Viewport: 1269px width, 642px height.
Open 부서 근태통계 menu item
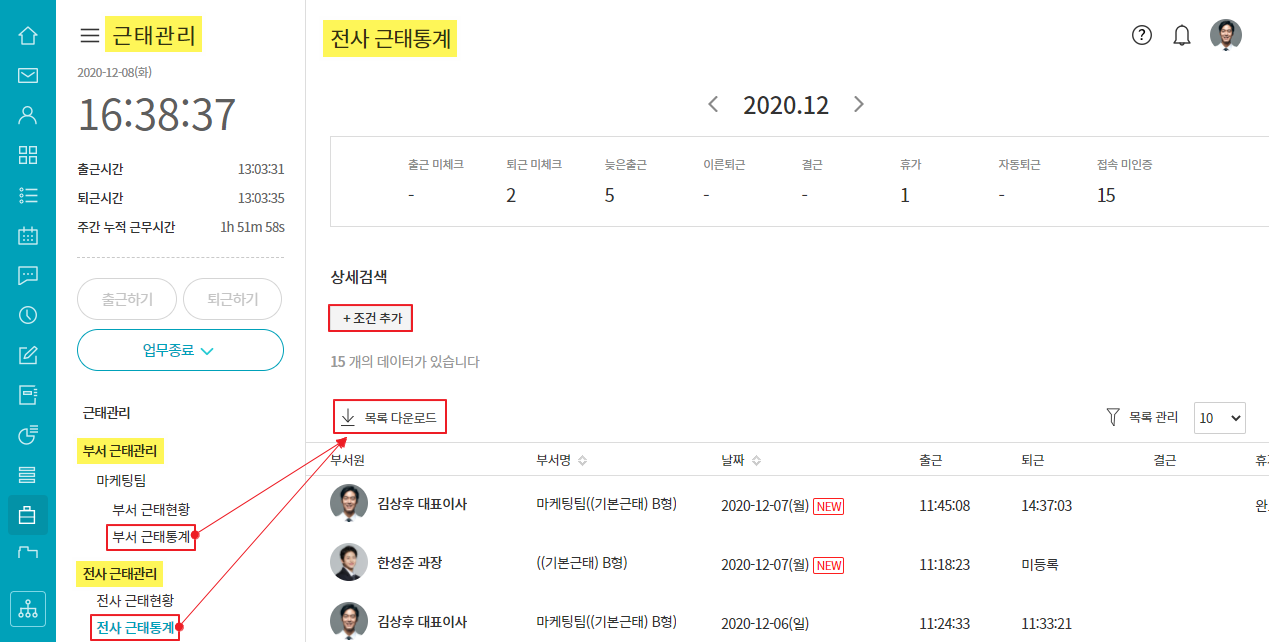(151, 537)
